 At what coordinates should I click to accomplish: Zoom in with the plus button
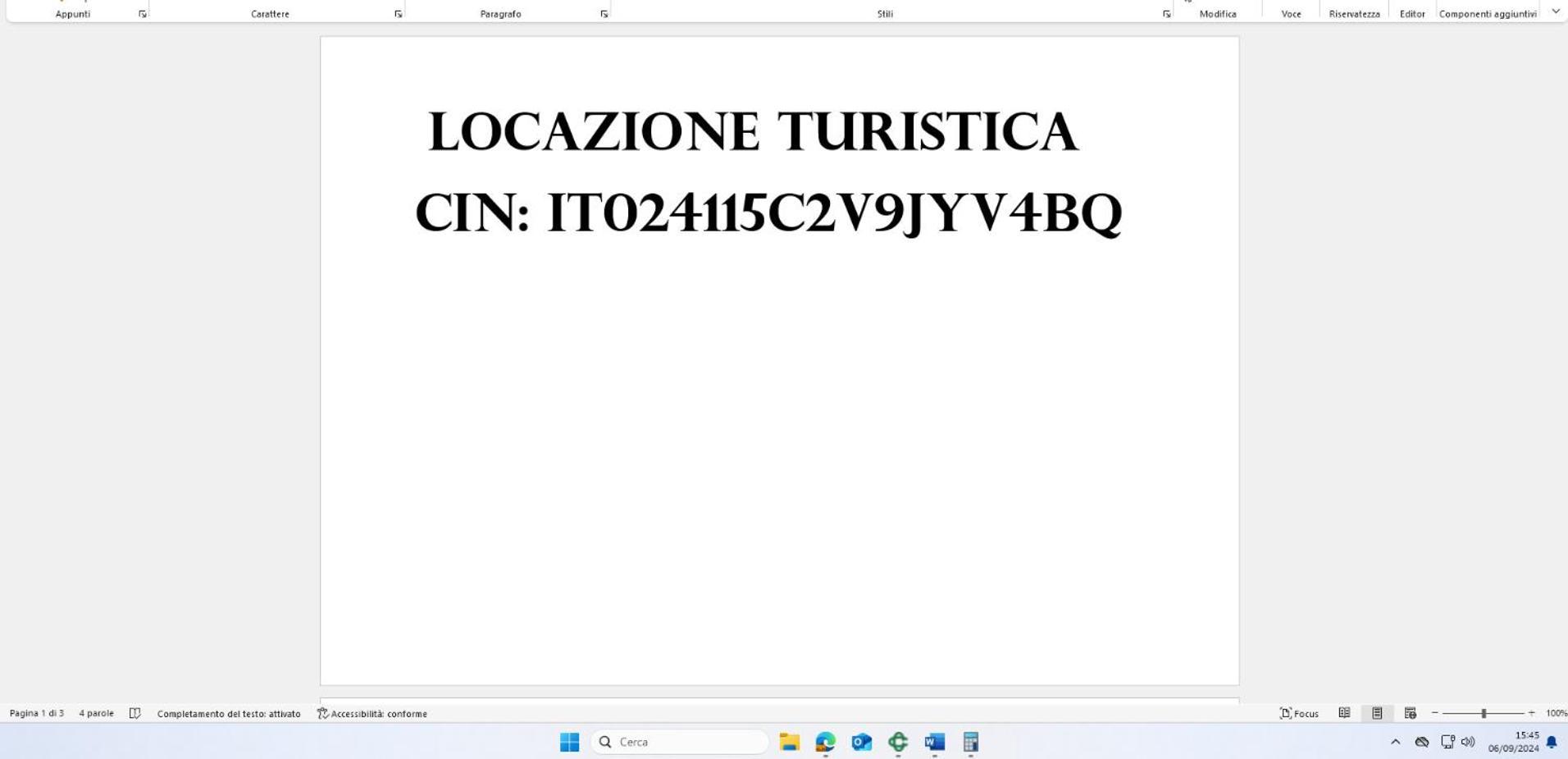[x=1531, y=713]
